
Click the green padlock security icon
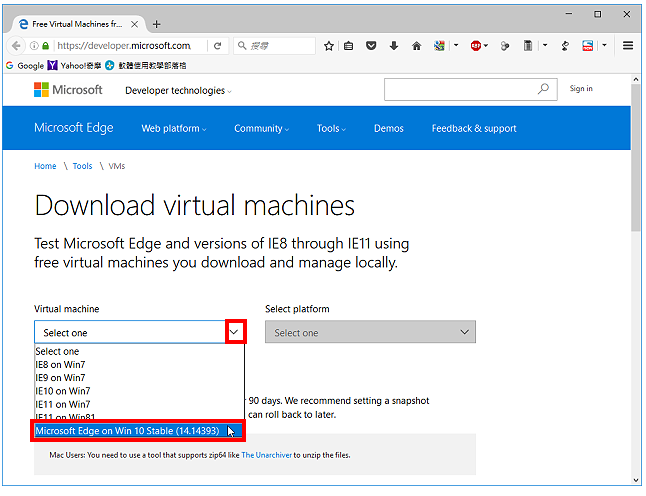point(46,46)
